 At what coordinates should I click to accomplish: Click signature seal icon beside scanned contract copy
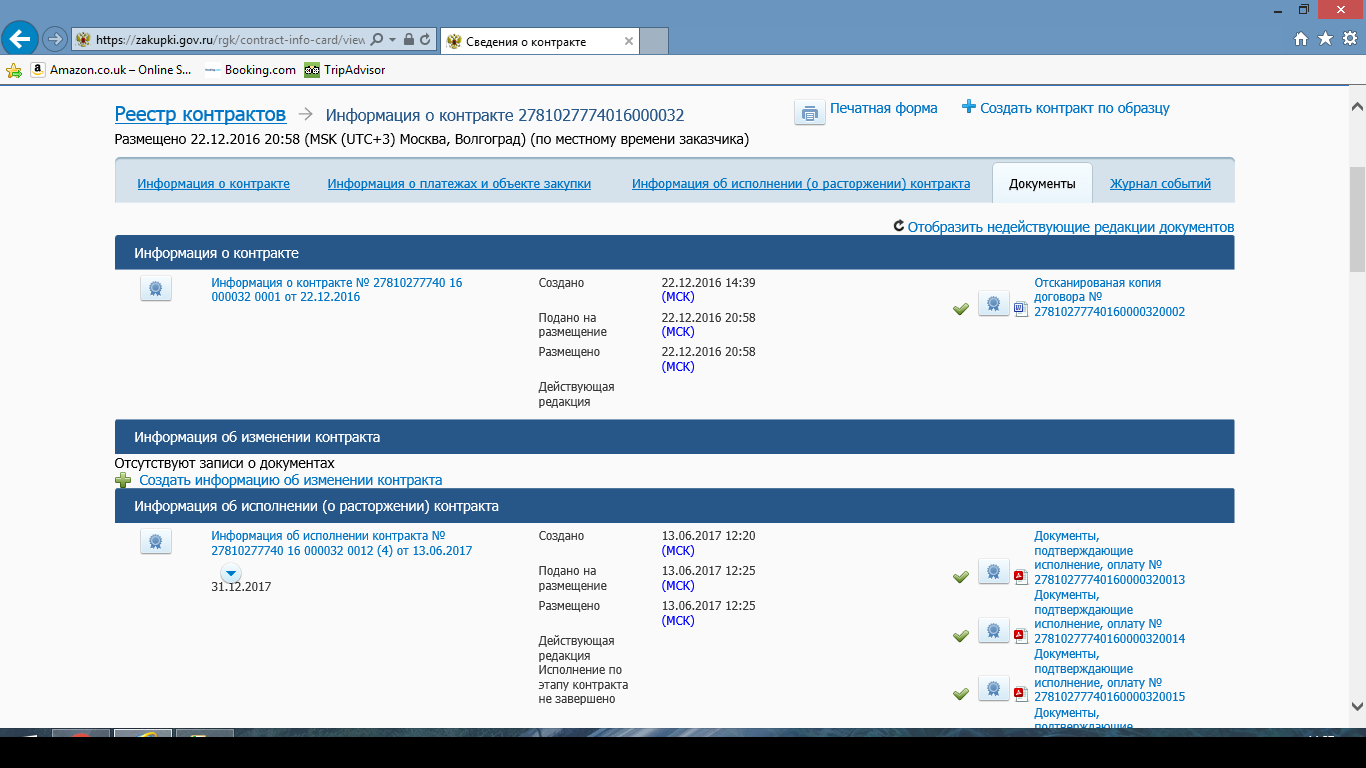[x=993, y=304]
